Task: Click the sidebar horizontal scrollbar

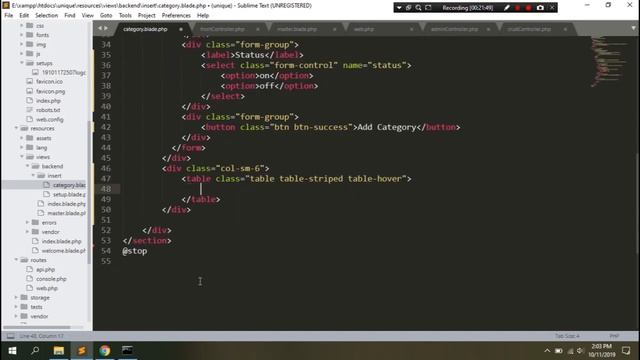Action: (37, 327)
